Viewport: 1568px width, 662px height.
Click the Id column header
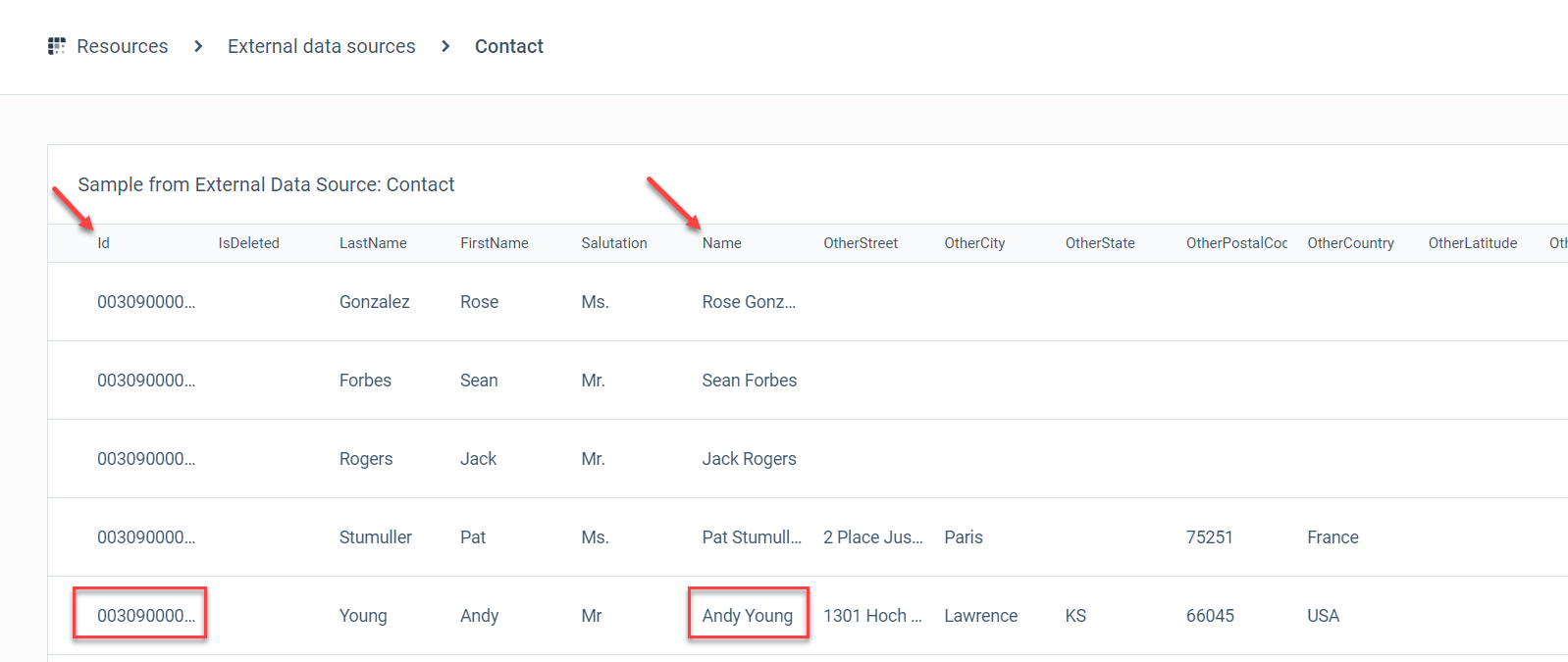point(103,243)
